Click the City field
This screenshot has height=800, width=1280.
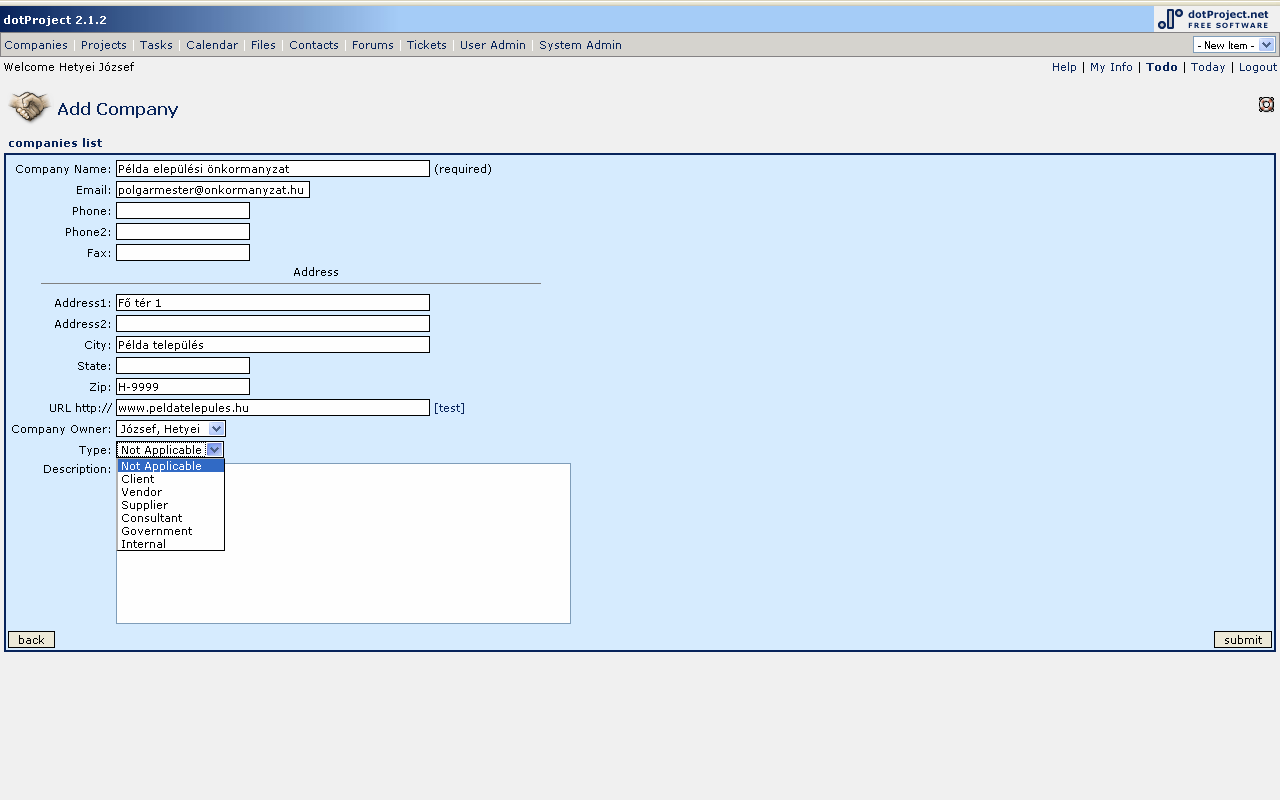coord(273,345)
